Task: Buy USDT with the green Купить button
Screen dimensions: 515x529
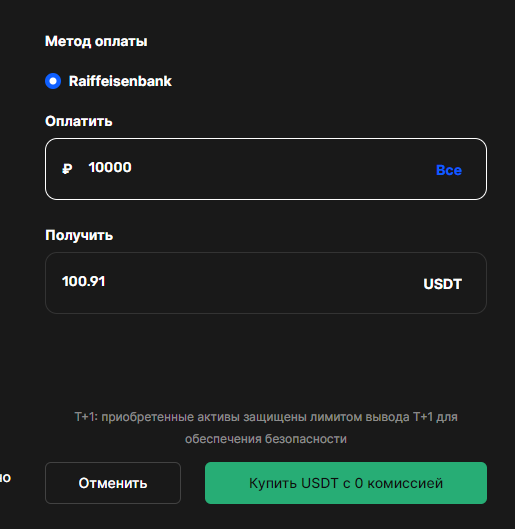Action: [x=346, y=483]
